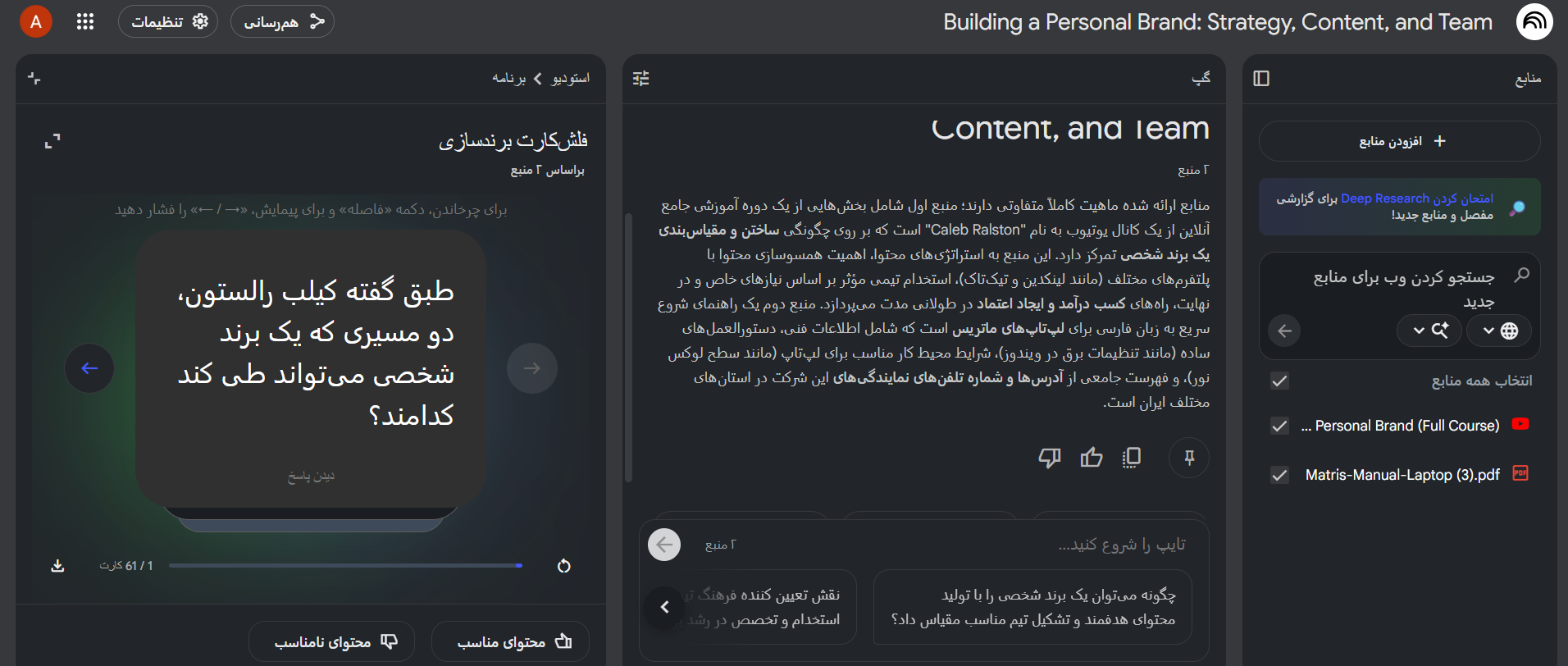
Task: Open the web source globe dropdown
Action: pyautogui.click(x=1498, y=331)
